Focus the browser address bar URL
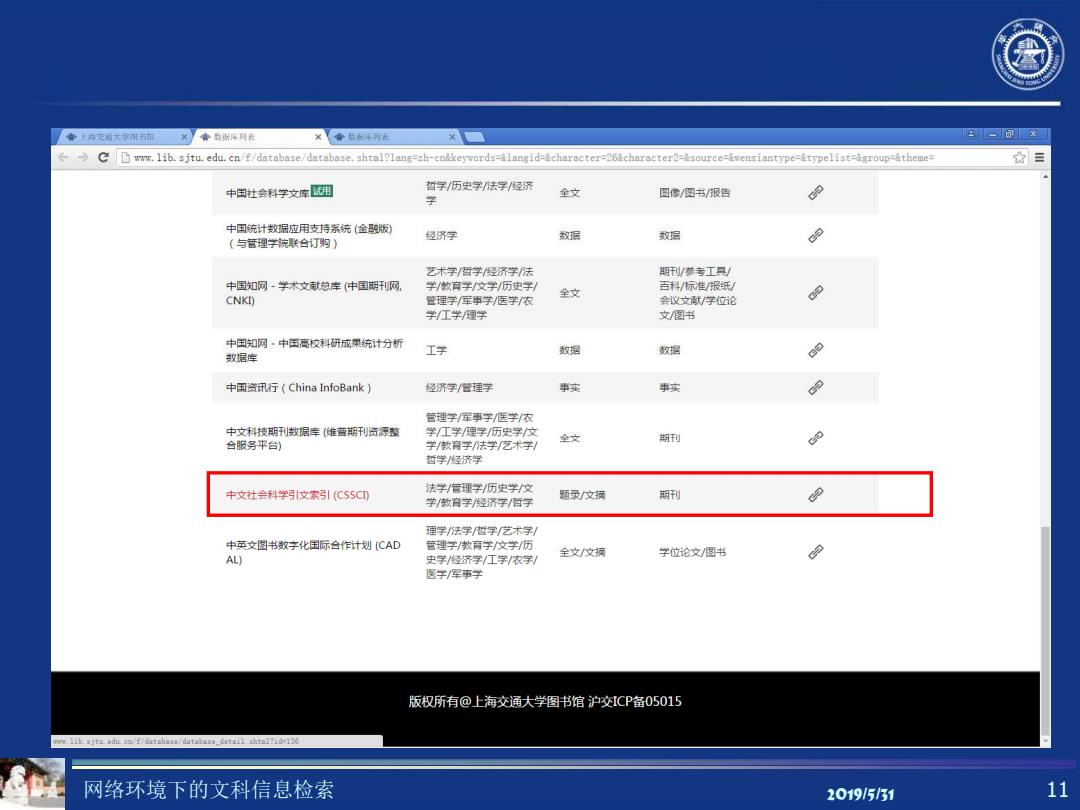 pos(534,158)
